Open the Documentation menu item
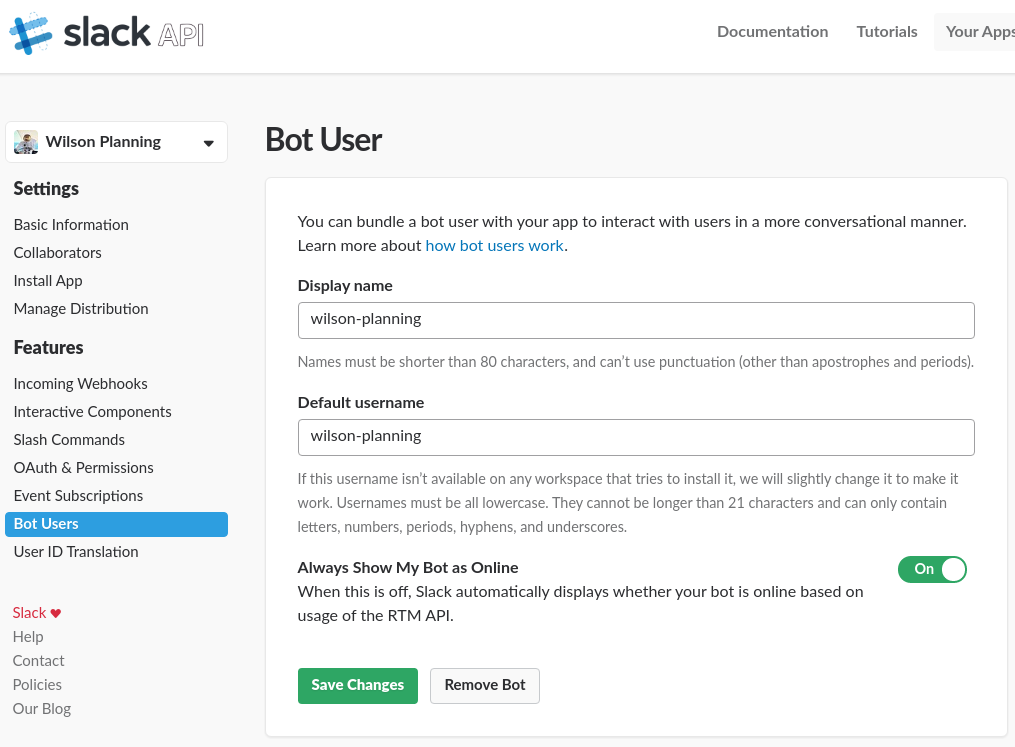The height and width of the screenshot is (747, 1015). [772, 32]
